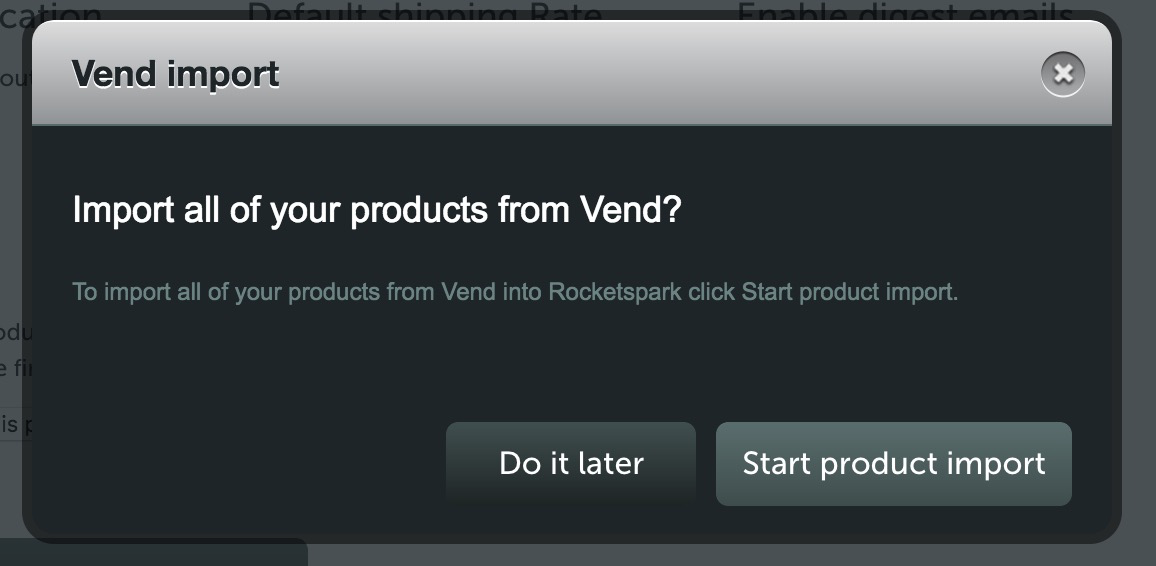Choose Do it later

(x=571, y=464)
